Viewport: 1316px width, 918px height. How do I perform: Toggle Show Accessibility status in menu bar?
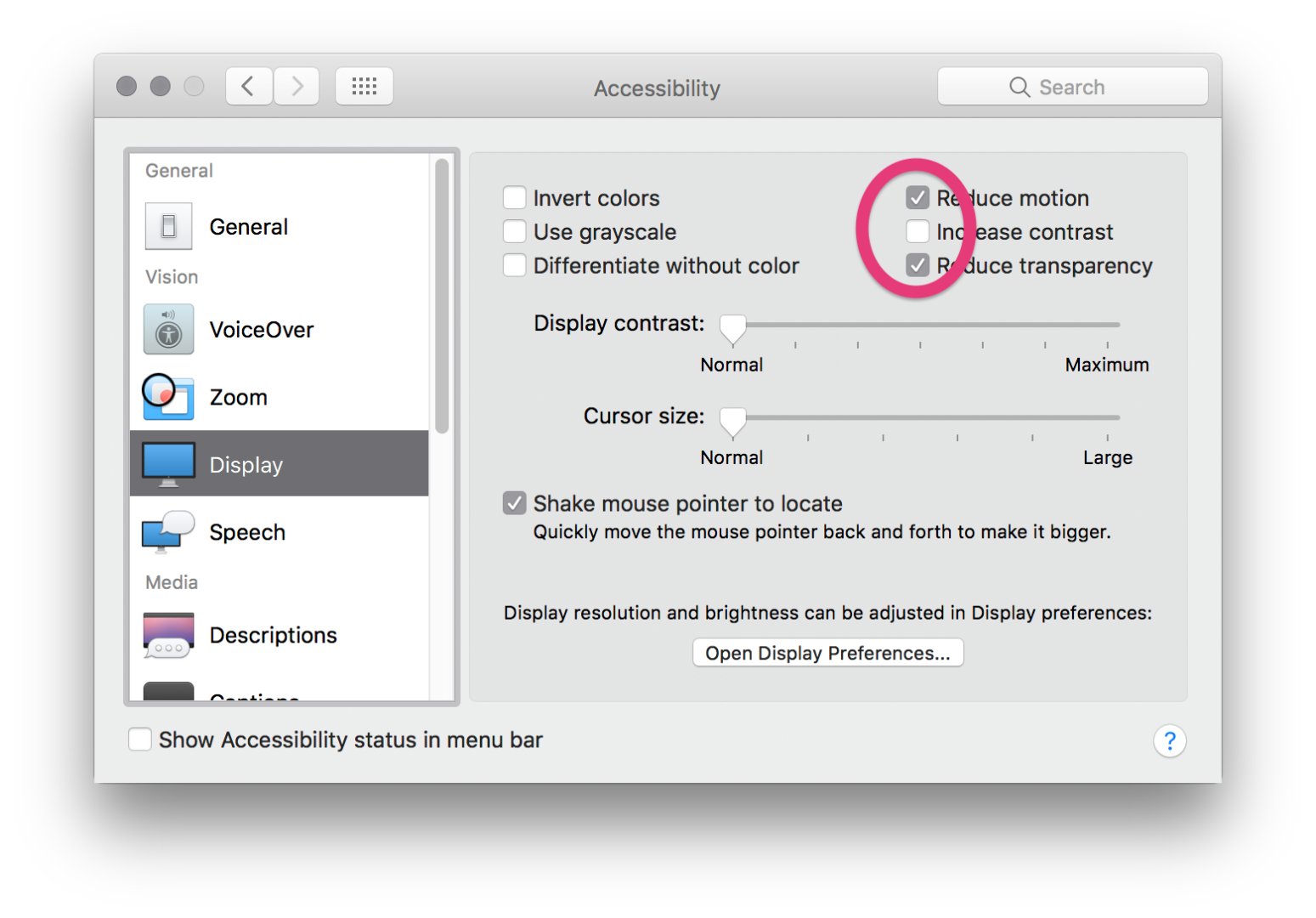(x=140, y=739)
